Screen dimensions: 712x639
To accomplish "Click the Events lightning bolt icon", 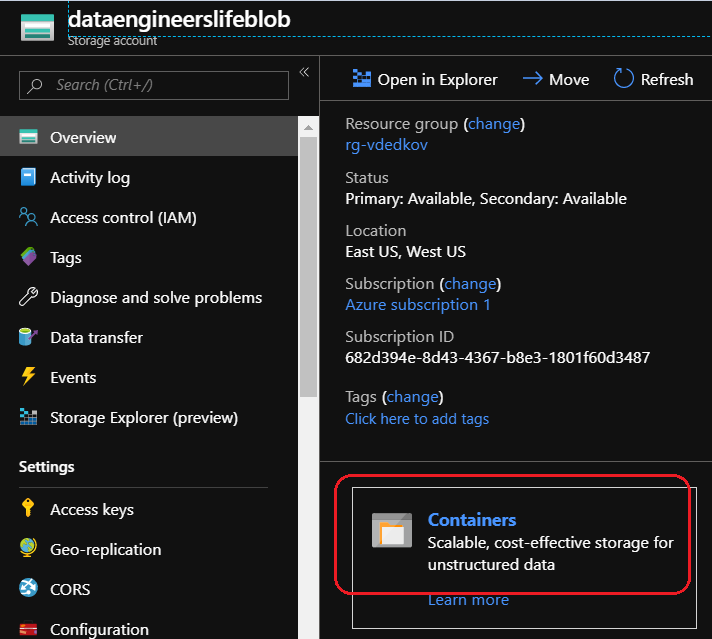I will [x=29, y=376].
